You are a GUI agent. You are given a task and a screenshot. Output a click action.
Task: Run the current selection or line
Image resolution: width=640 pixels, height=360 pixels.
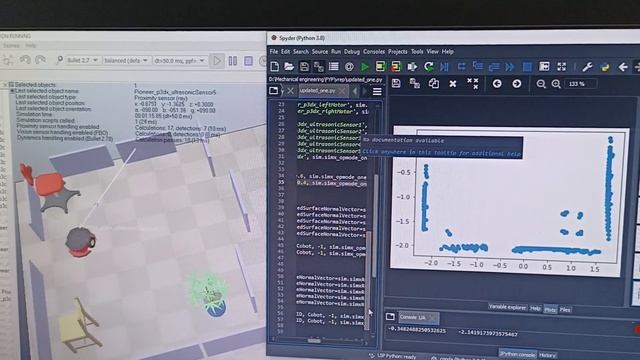[412, 67]
